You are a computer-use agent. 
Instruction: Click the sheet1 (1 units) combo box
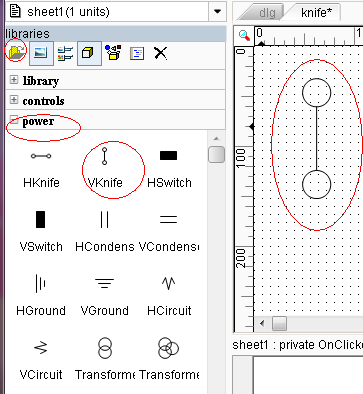point(116,12)
